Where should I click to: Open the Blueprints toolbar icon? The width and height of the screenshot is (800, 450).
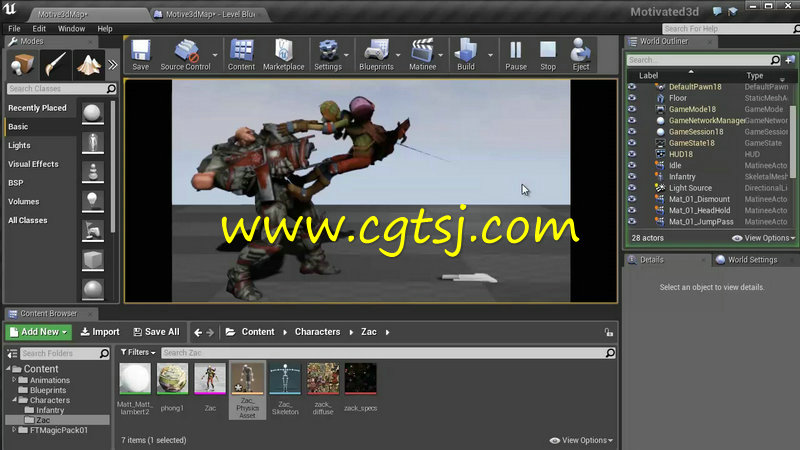(376, 54)
